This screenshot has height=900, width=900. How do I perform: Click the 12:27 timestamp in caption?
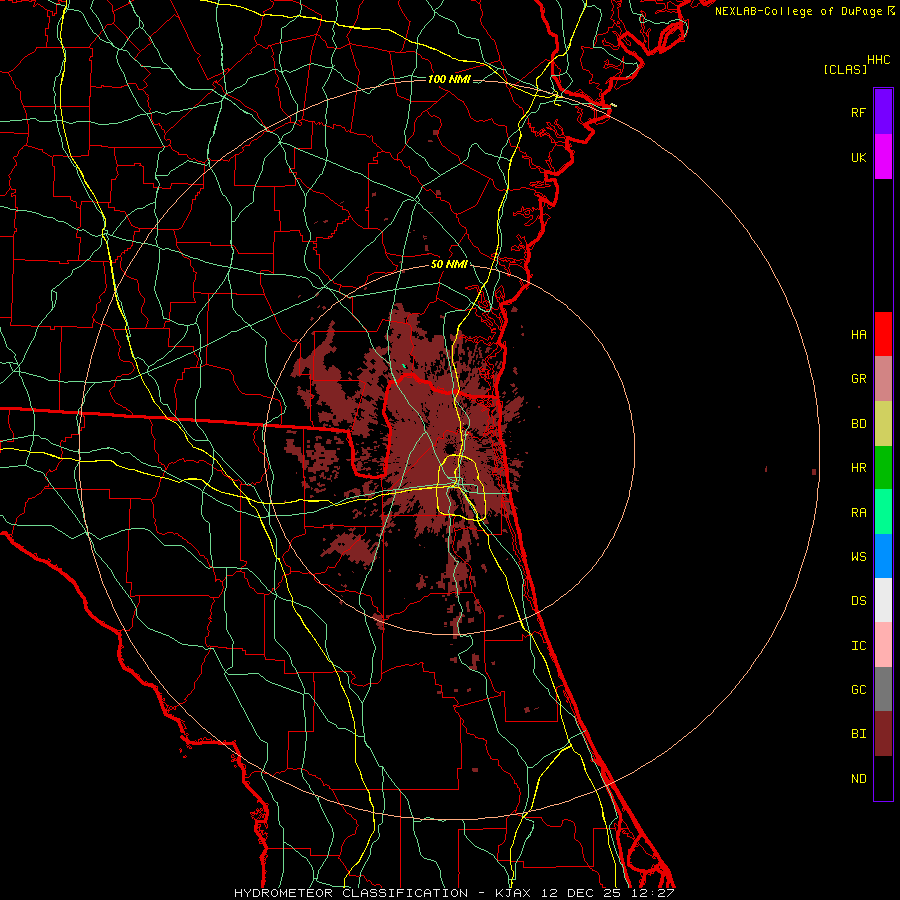pos(655,893)
